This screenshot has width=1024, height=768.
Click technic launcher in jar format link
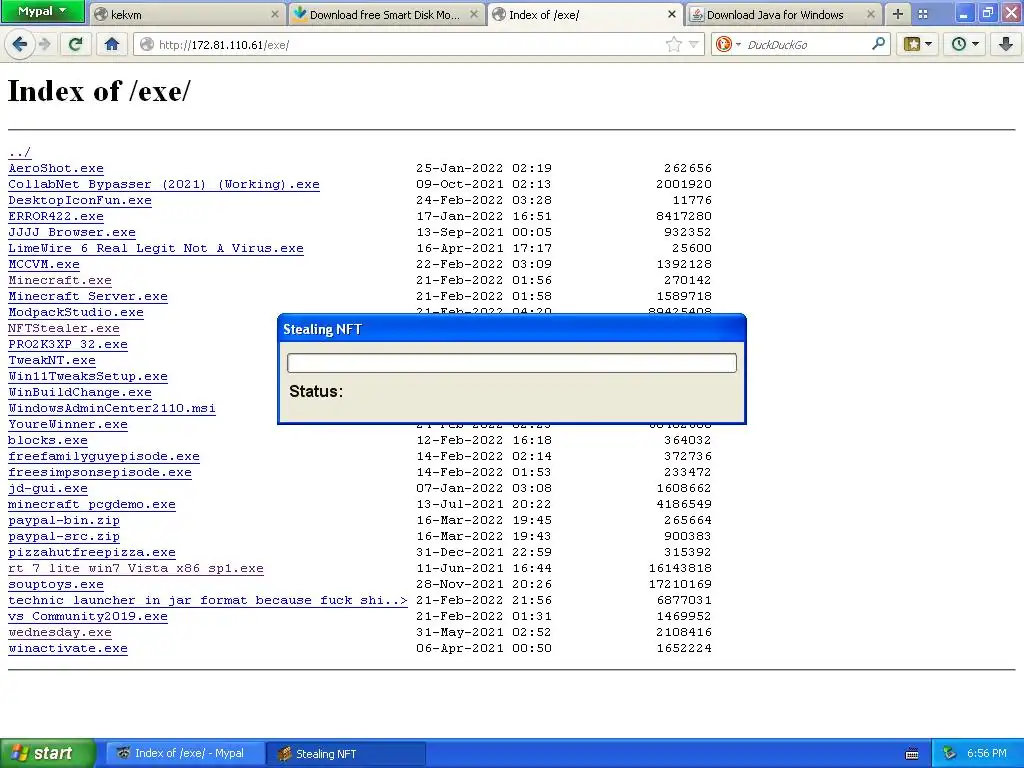208,600
